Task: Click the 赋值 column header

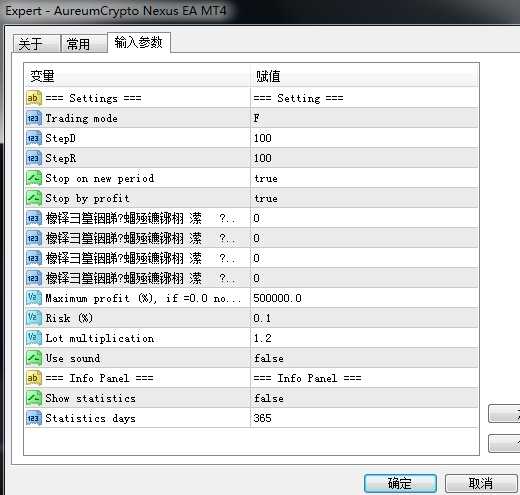Action: click(364, 76)
